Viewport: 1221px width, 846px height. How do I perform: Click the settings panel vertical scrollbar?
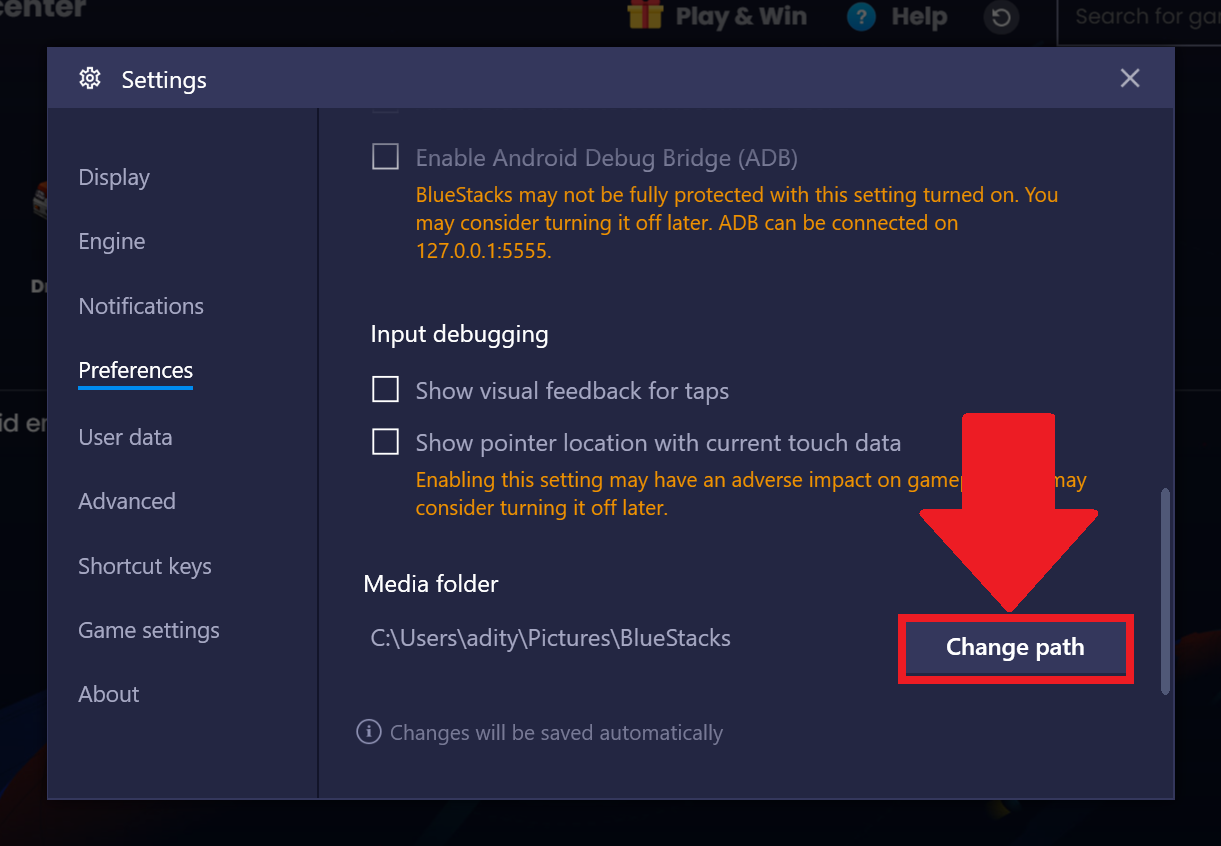(1165, 591)
